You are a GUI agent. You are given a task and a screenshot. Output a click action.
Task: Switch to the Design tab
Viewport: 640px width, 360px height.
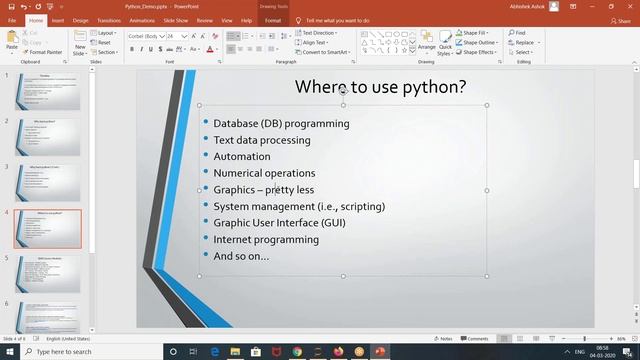click(80, 20)
